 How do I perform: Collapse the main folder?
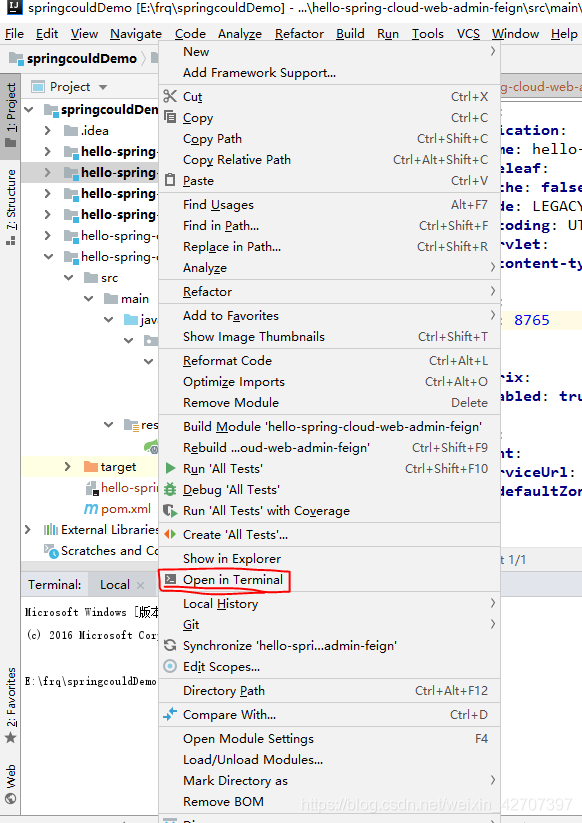(89, 298)
